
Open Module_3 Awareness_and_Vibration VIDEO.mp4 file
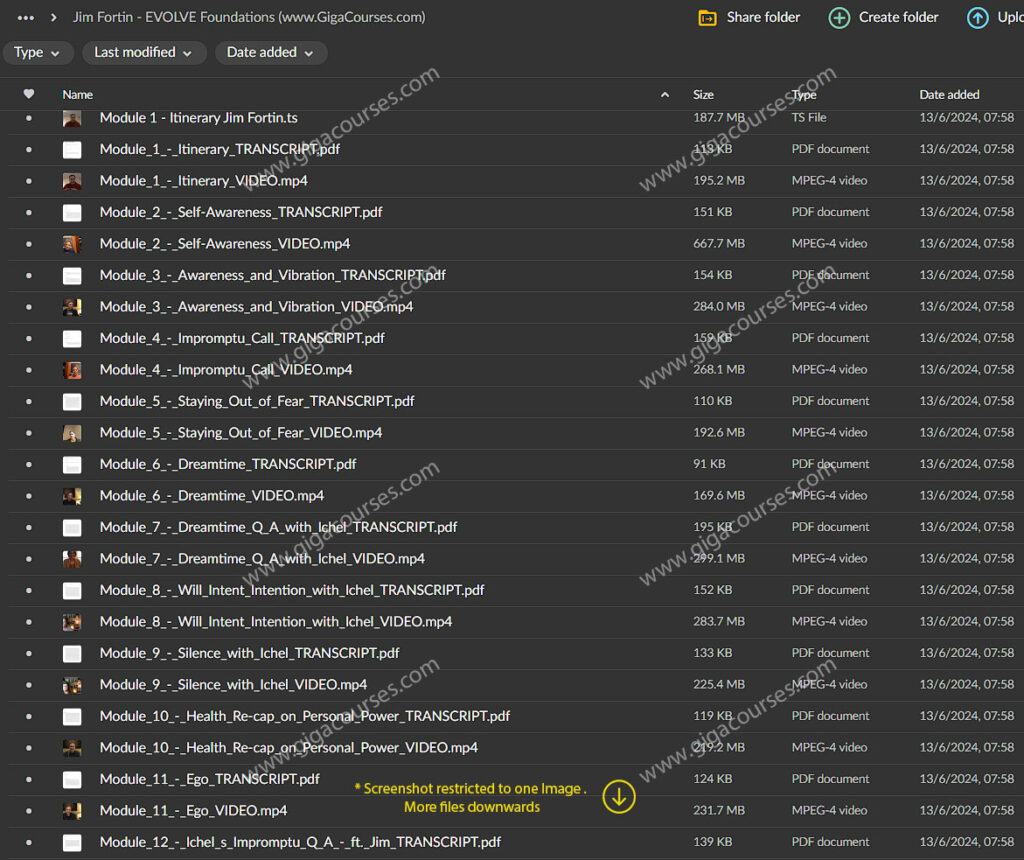(256, 307)
